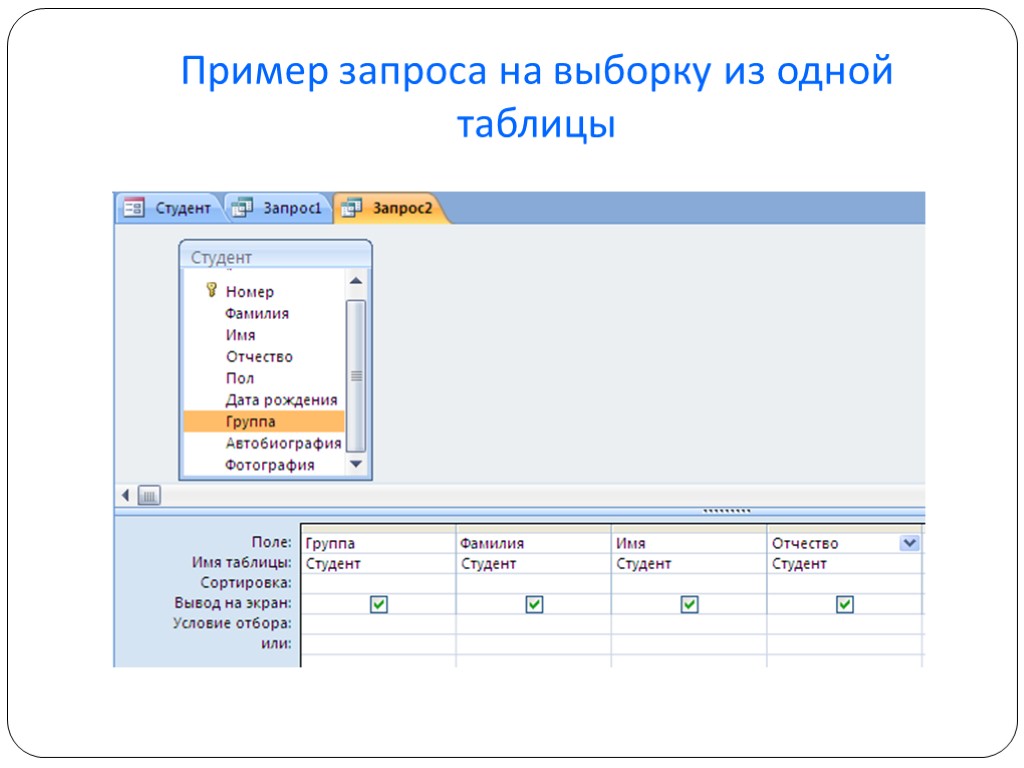Click Имя cell in Поле row

tap(689, 543)
